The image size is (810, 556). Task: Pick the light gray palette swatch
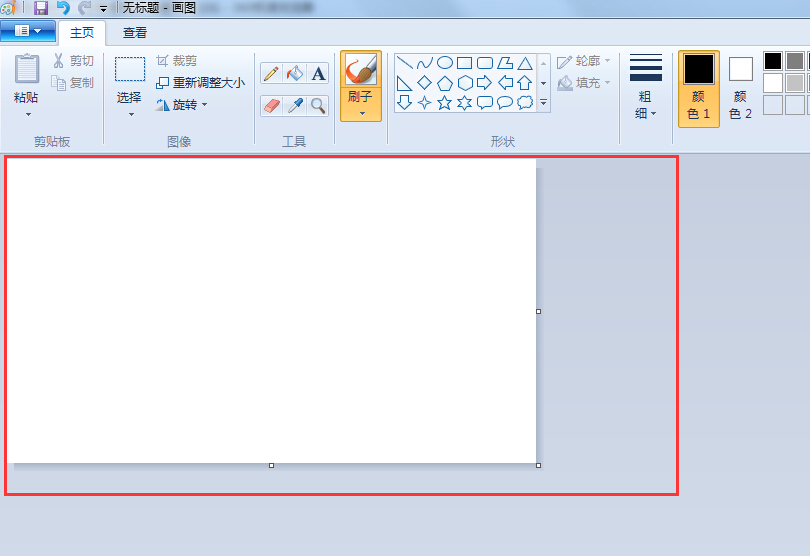[x=795, y=83]
